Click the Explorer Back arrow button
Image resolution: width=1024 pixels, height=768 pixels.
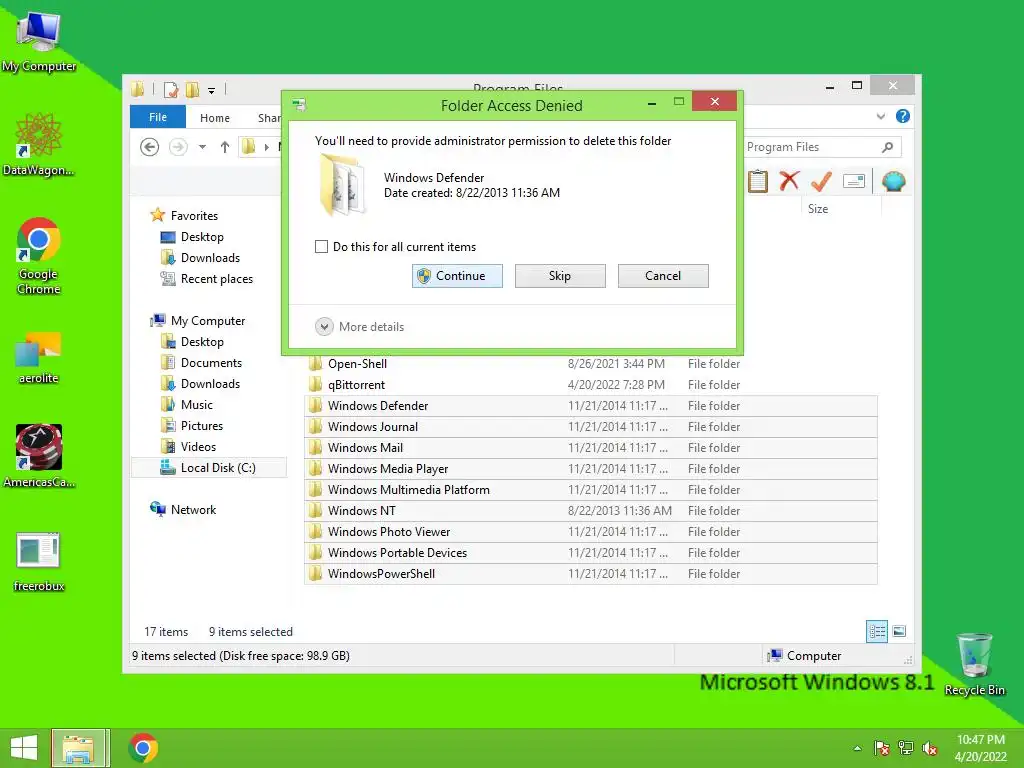tap(150, 147)
